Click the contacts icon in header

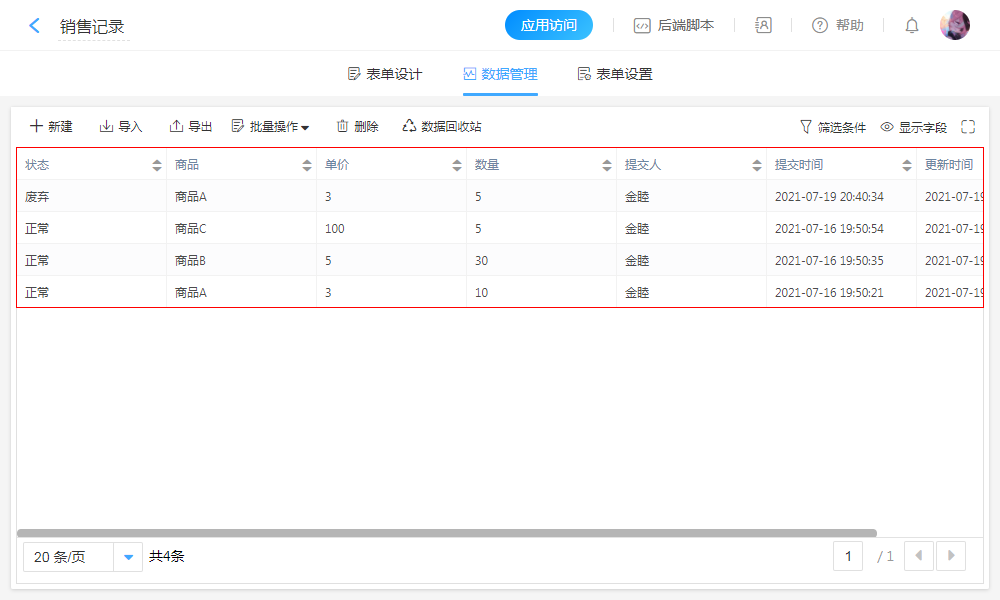(763, 26)
